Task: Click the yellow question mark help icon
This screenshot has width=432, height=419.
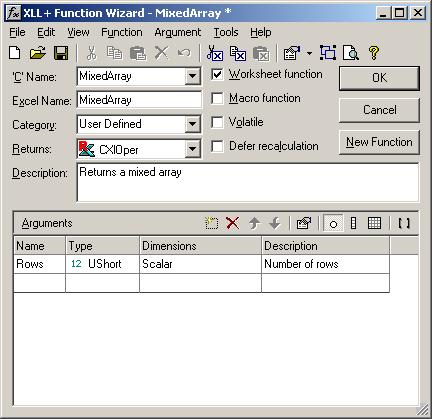Action: 374,53
